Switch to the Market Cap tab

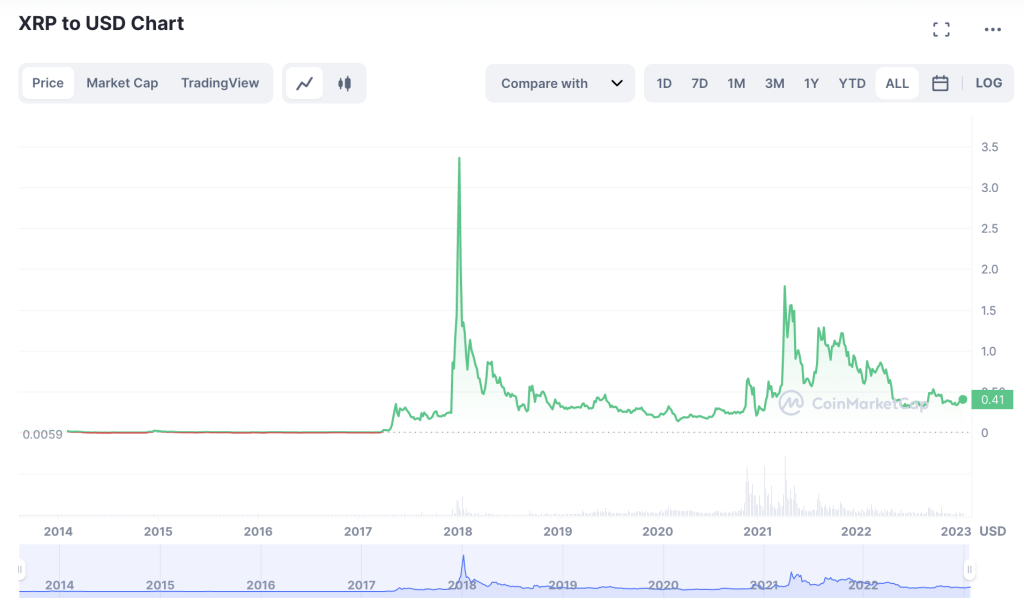coord(122,84)
